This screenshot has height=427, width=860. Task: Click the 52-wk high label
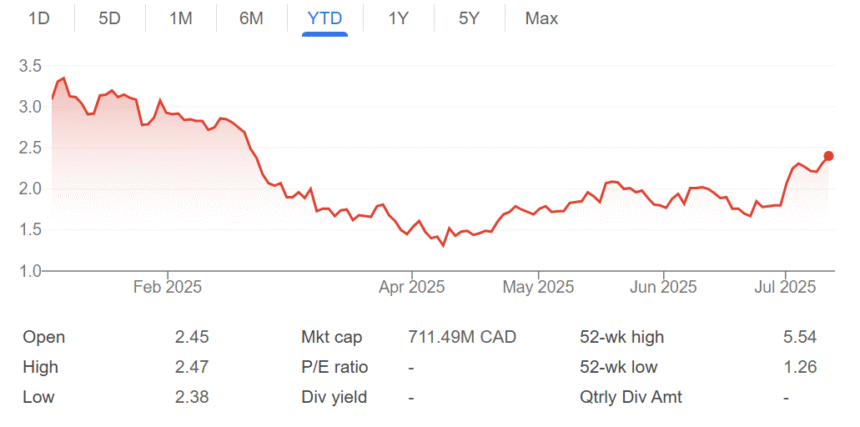pos(621,337)
